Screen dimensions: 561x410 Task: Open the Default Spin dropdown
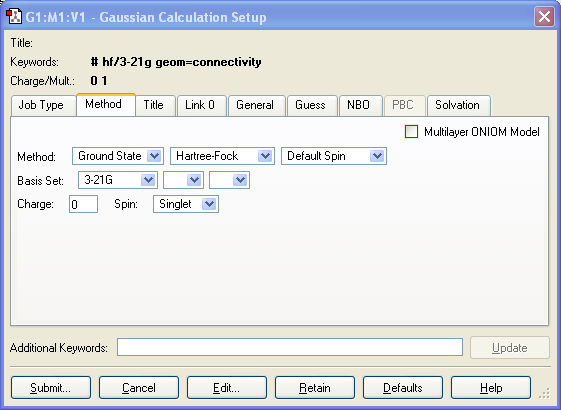pyautogui.click(x=334, y=156)
